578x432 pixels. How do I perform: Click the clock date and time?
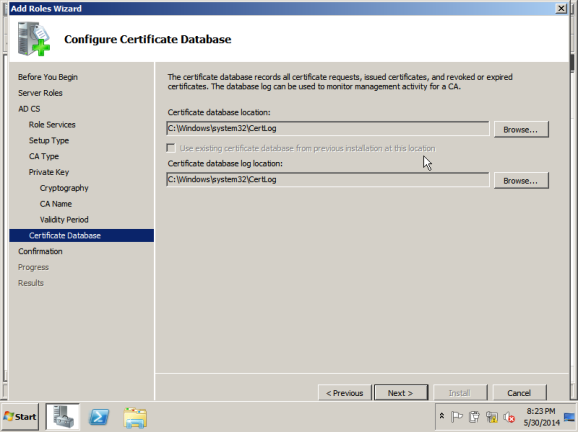tap(541, 417)
